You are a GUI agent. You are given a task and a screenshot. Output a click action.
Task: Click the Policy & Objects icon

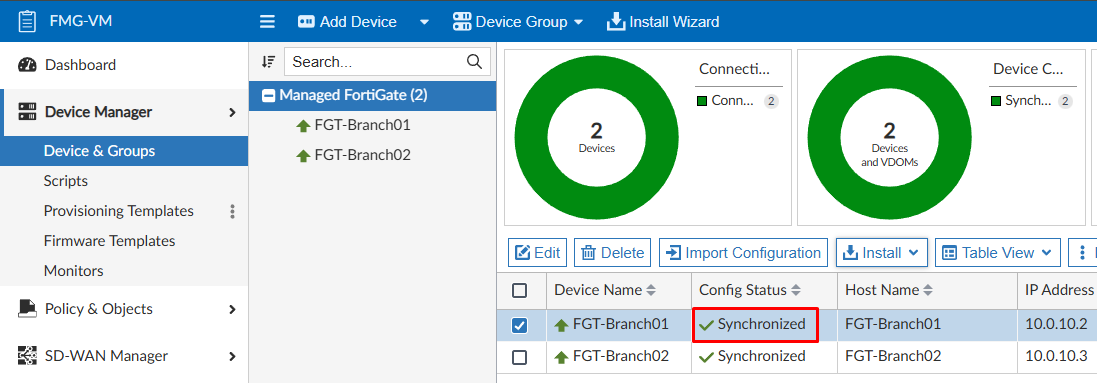coord(27,309)
